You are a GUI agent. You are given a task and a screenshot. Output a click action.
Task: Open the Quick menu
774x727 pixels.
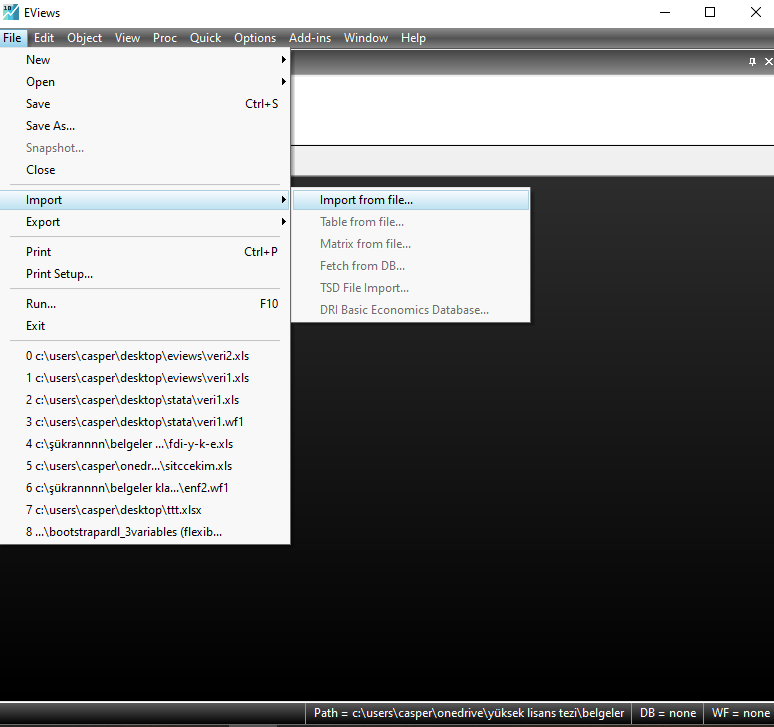(205, 38)
